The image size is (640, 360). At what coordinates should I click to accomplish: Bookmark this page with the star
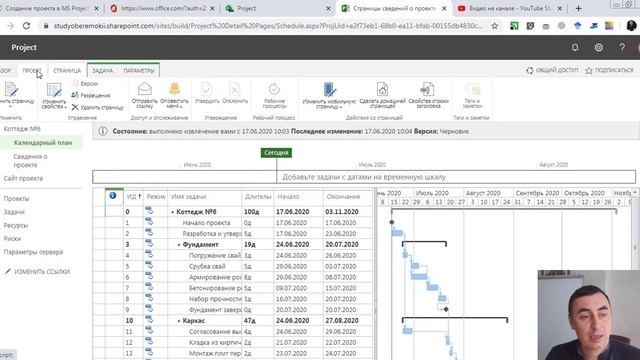(x=495, y=26)
